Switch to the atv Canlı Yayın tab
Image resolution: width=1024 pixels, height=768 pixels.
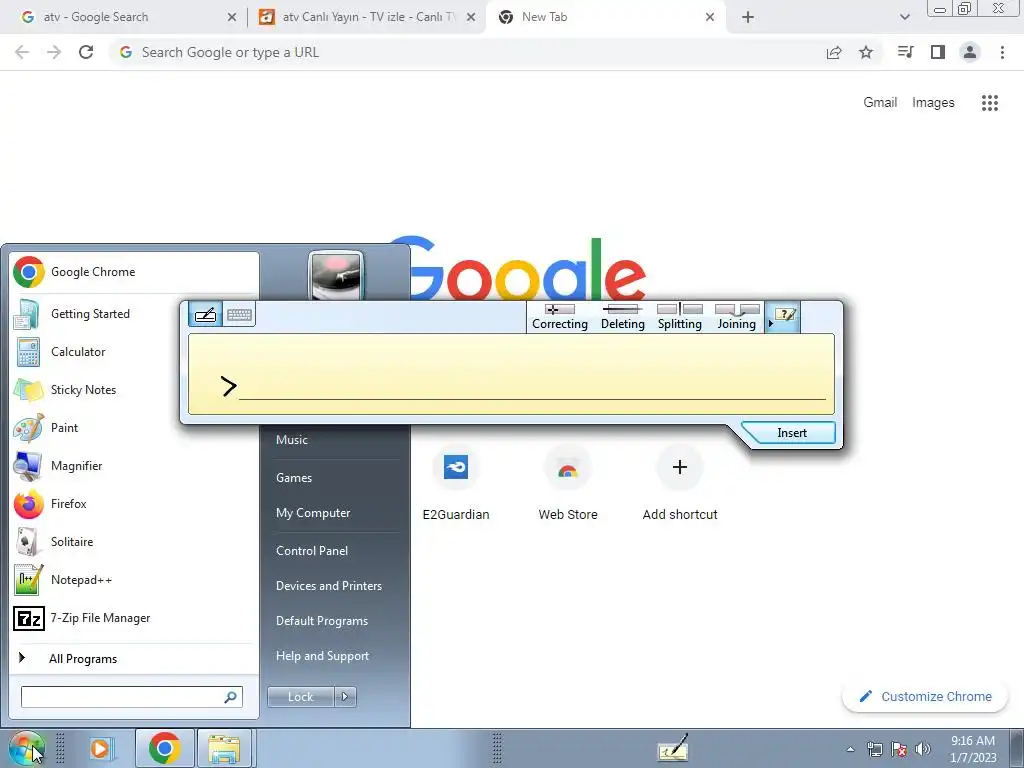tap(366, 17)
